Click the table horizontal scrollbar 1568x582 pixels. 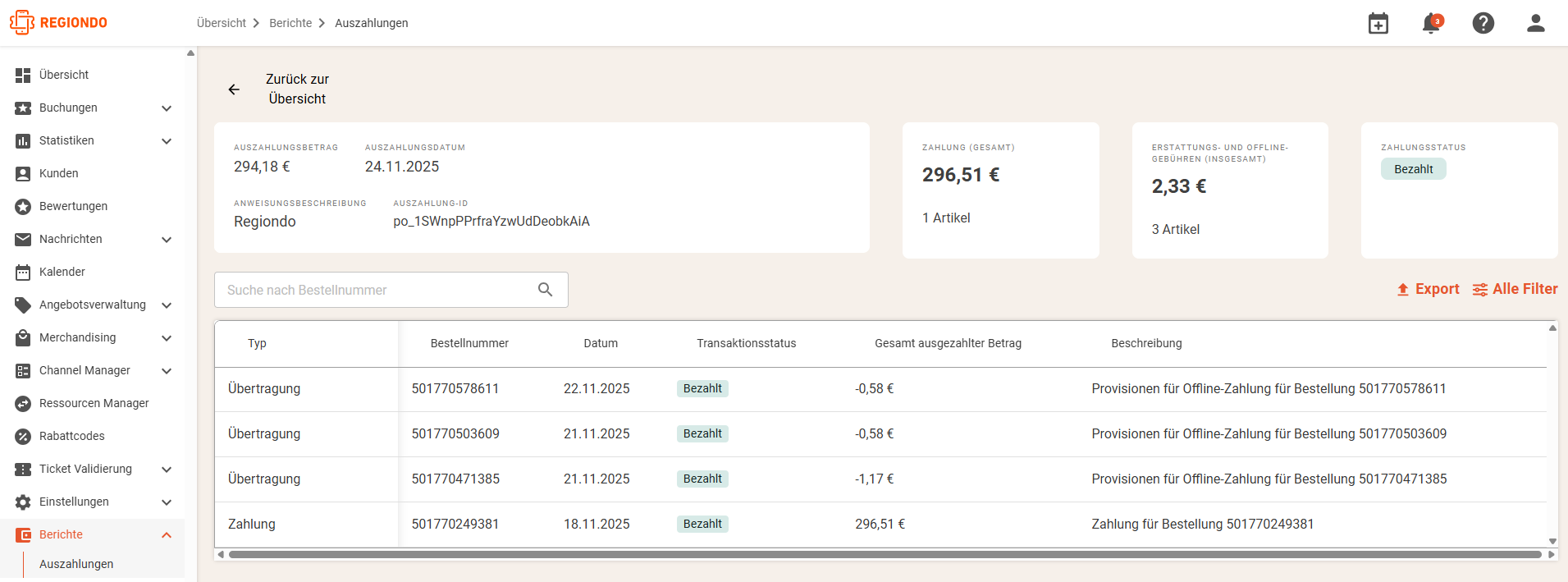[885, 555]
